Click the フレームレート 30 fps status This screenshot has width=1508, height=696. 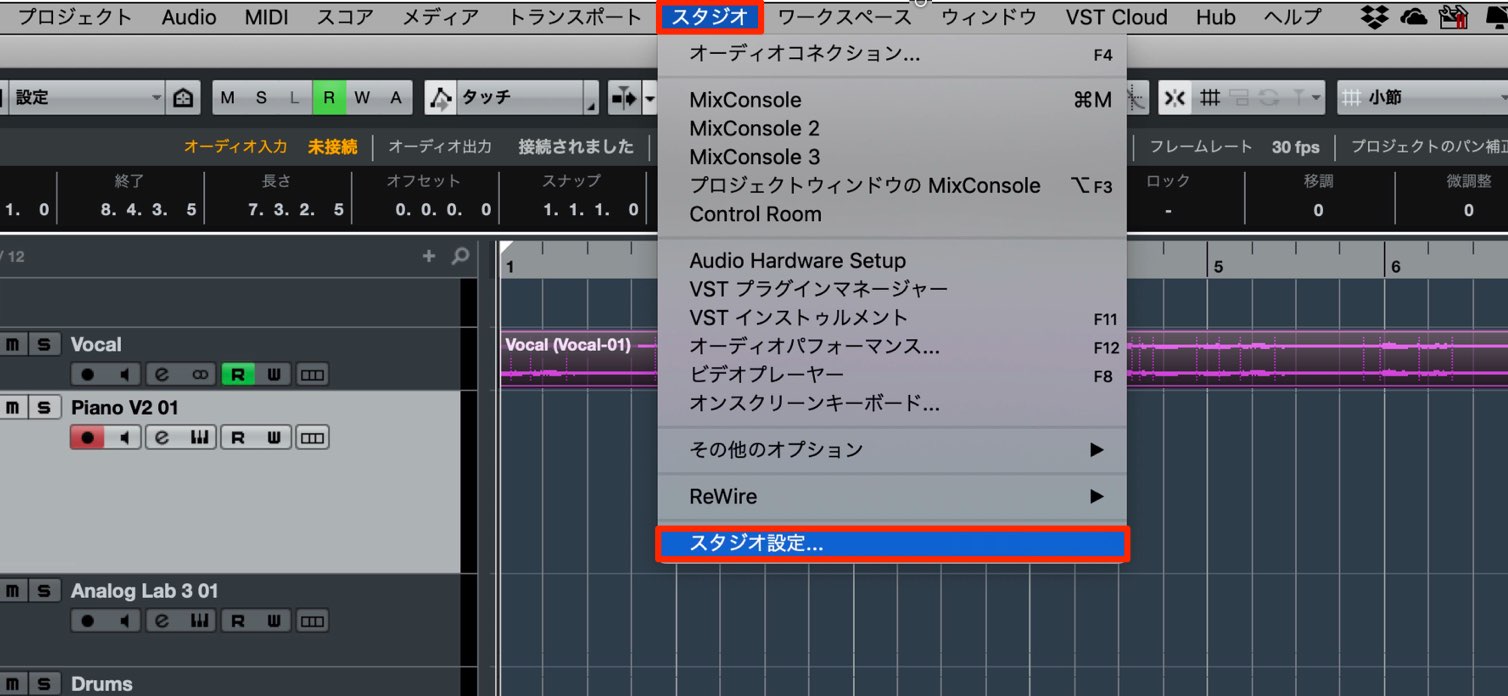point(1234,146)
